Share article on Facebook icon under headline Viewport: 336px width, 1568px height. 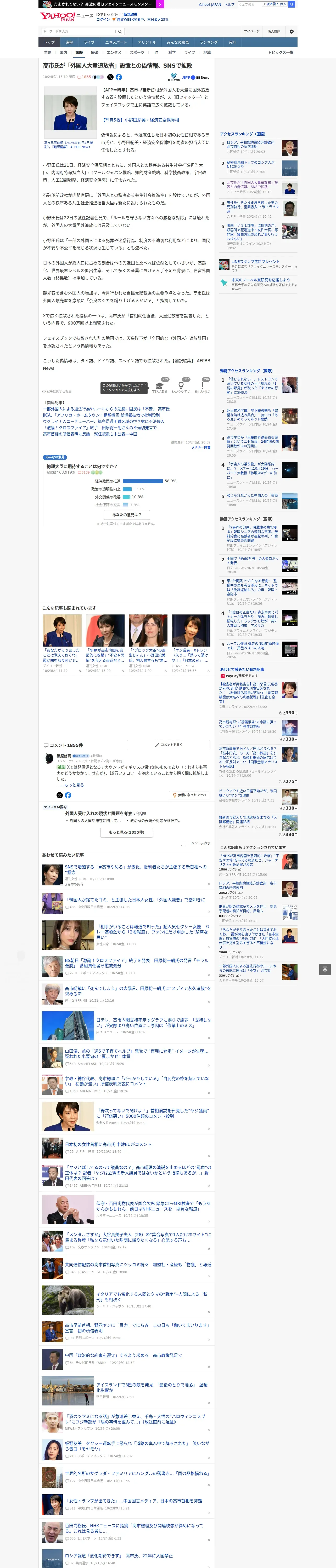click(x=119, y=77)
